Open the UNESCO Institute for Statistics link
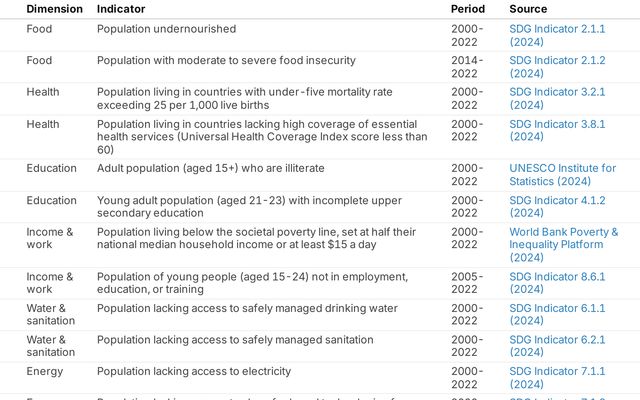 (562, 169)
